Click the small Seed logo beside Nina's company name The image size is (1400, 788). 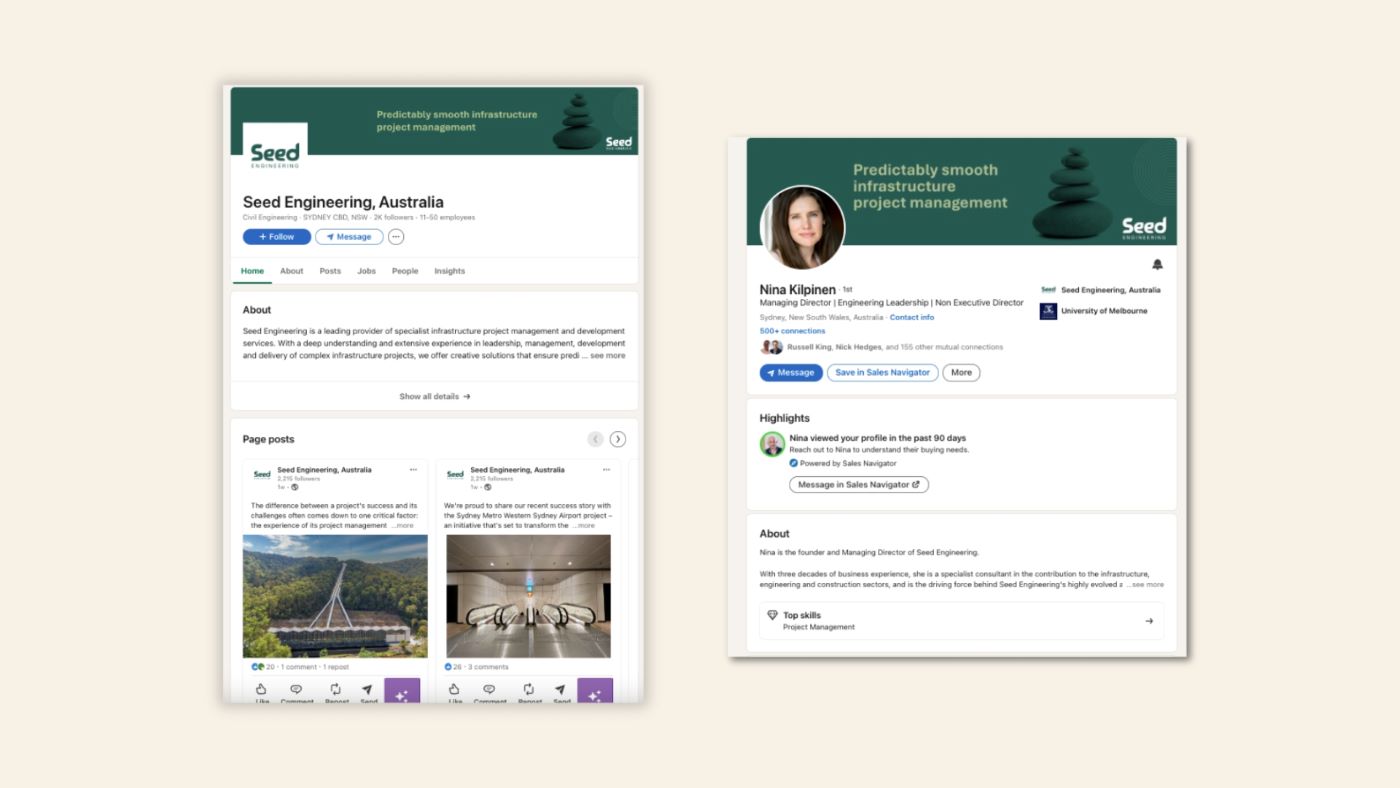point(1048,290)
